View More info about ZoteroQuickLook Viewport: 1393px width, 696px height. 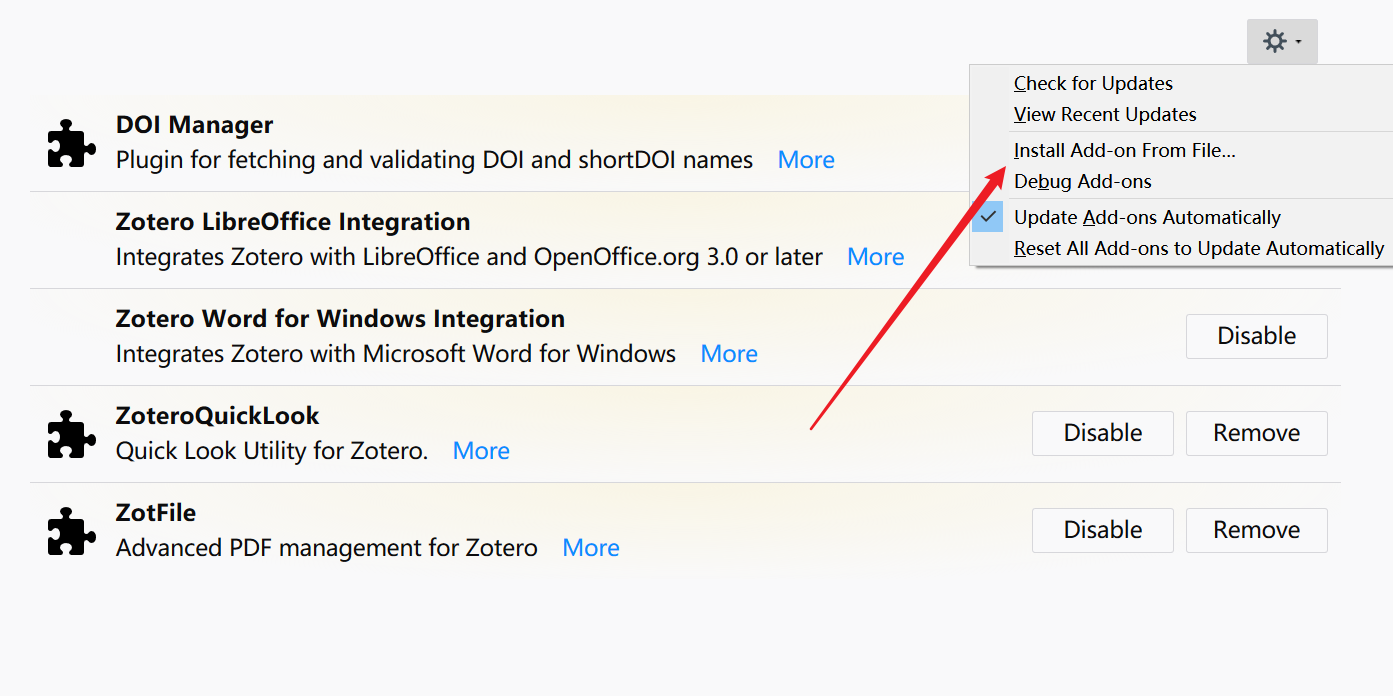(481, 451)
